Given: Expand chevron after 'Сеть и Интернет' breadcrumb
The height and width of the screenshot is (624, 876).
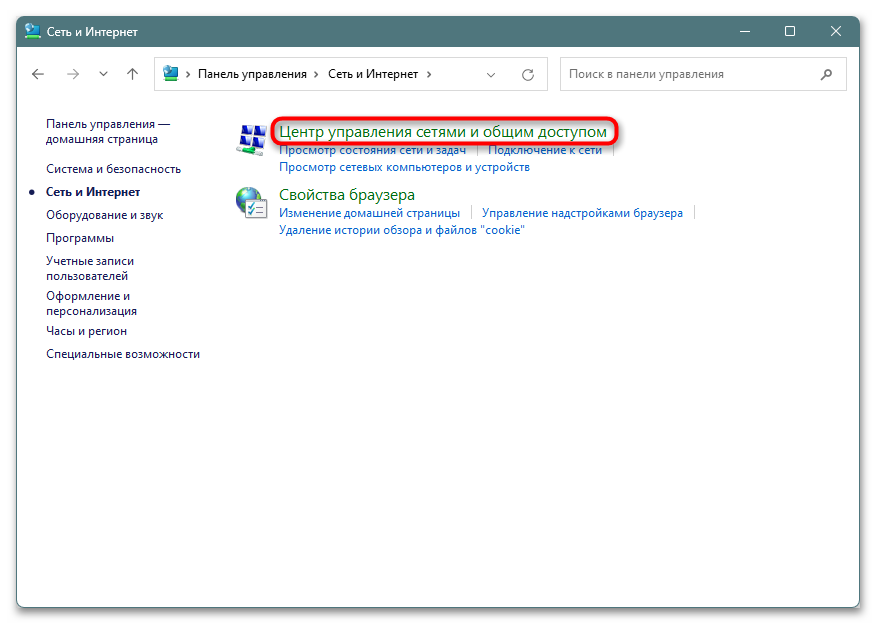Looking at the screenshot, I should click(x=429, y=74).
